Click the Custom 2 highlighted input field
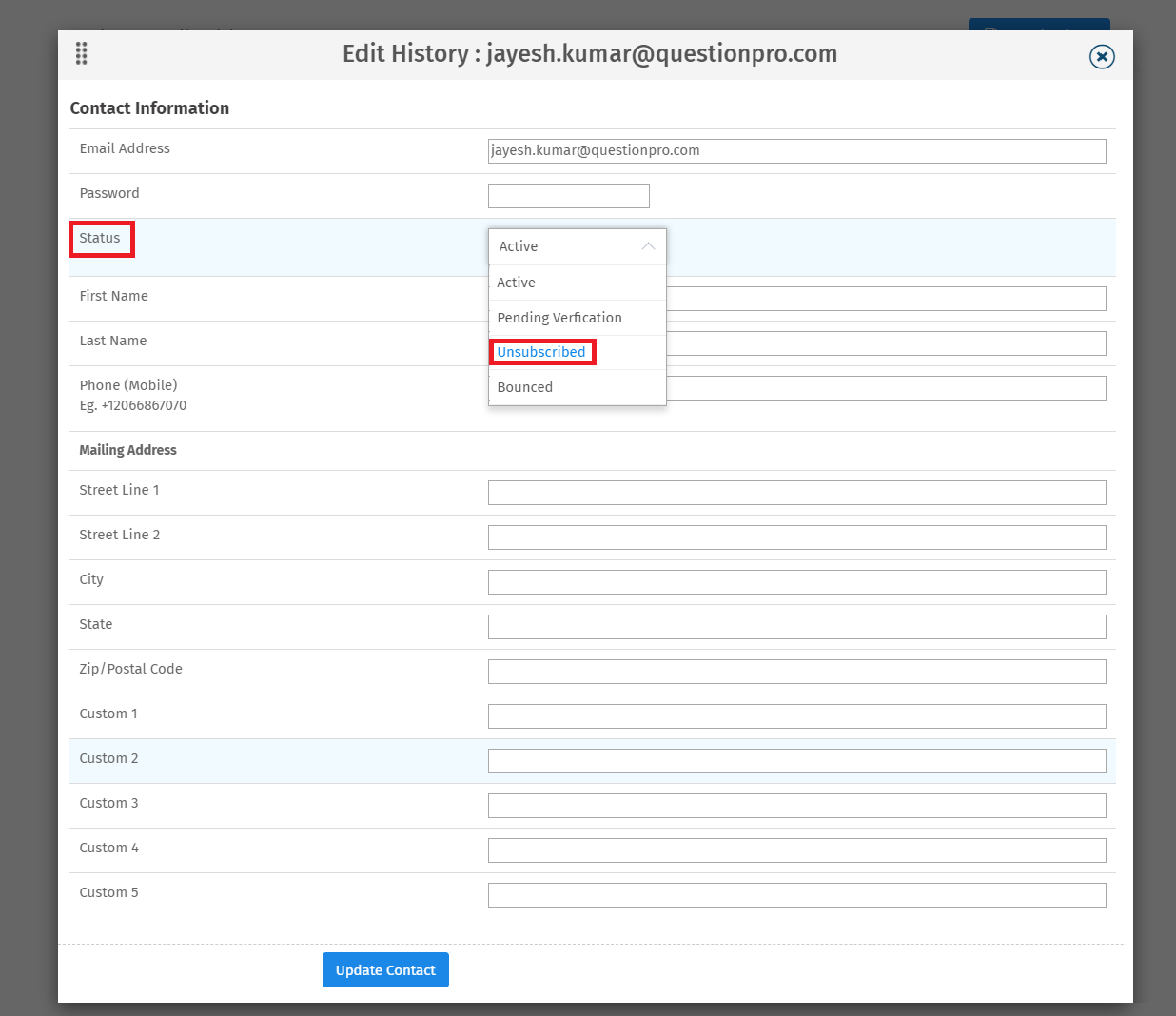 coord(796,760)
